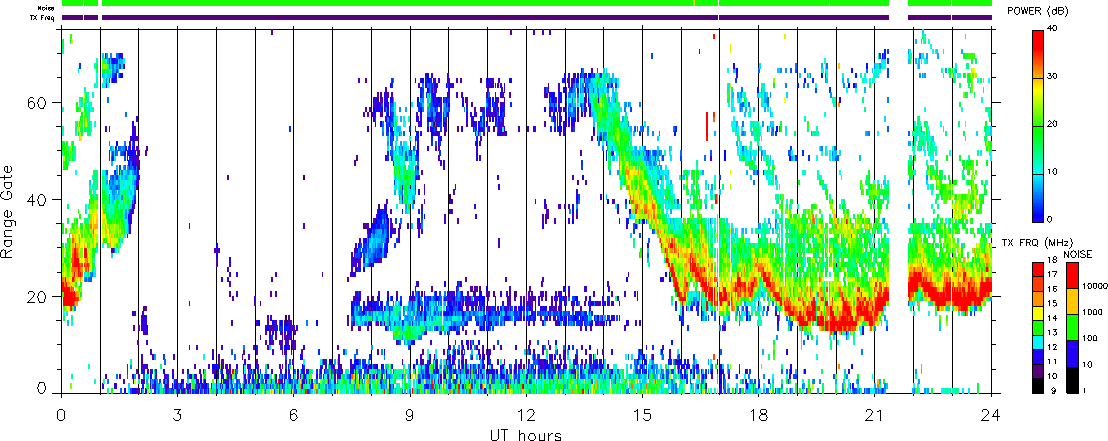Click the '14' tick of the TX FRQ legend
This screenshot has height=441, width=1108.
click(1053, 318)
